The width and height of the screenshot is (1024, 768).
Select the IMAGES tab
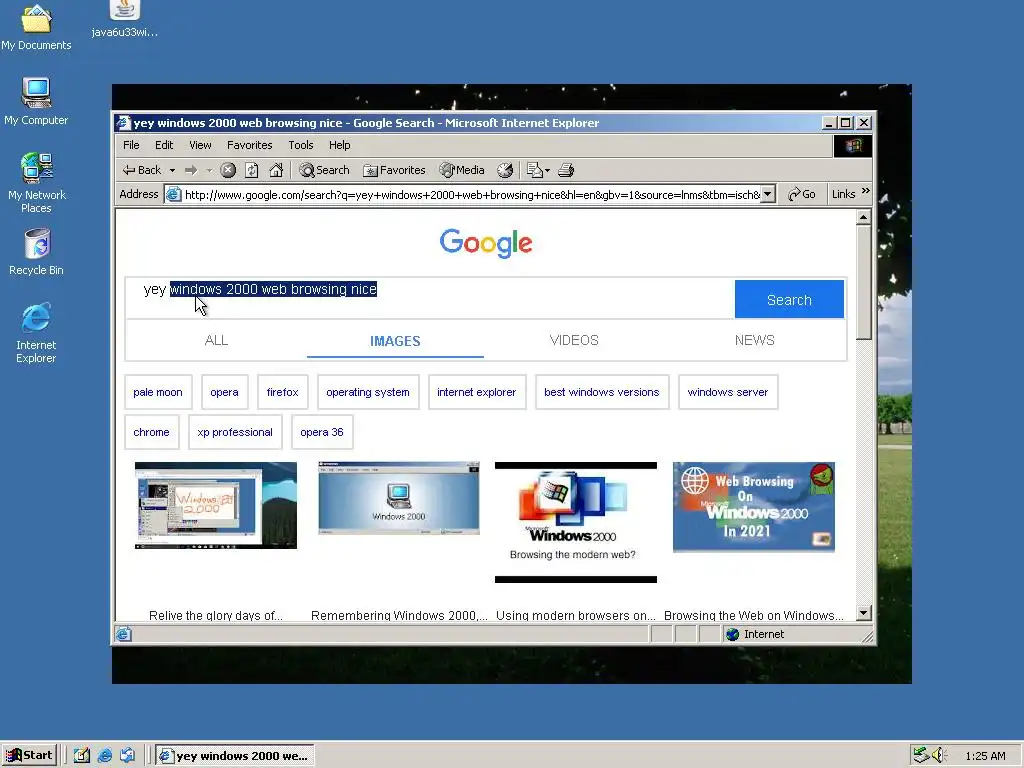point(395,341)
